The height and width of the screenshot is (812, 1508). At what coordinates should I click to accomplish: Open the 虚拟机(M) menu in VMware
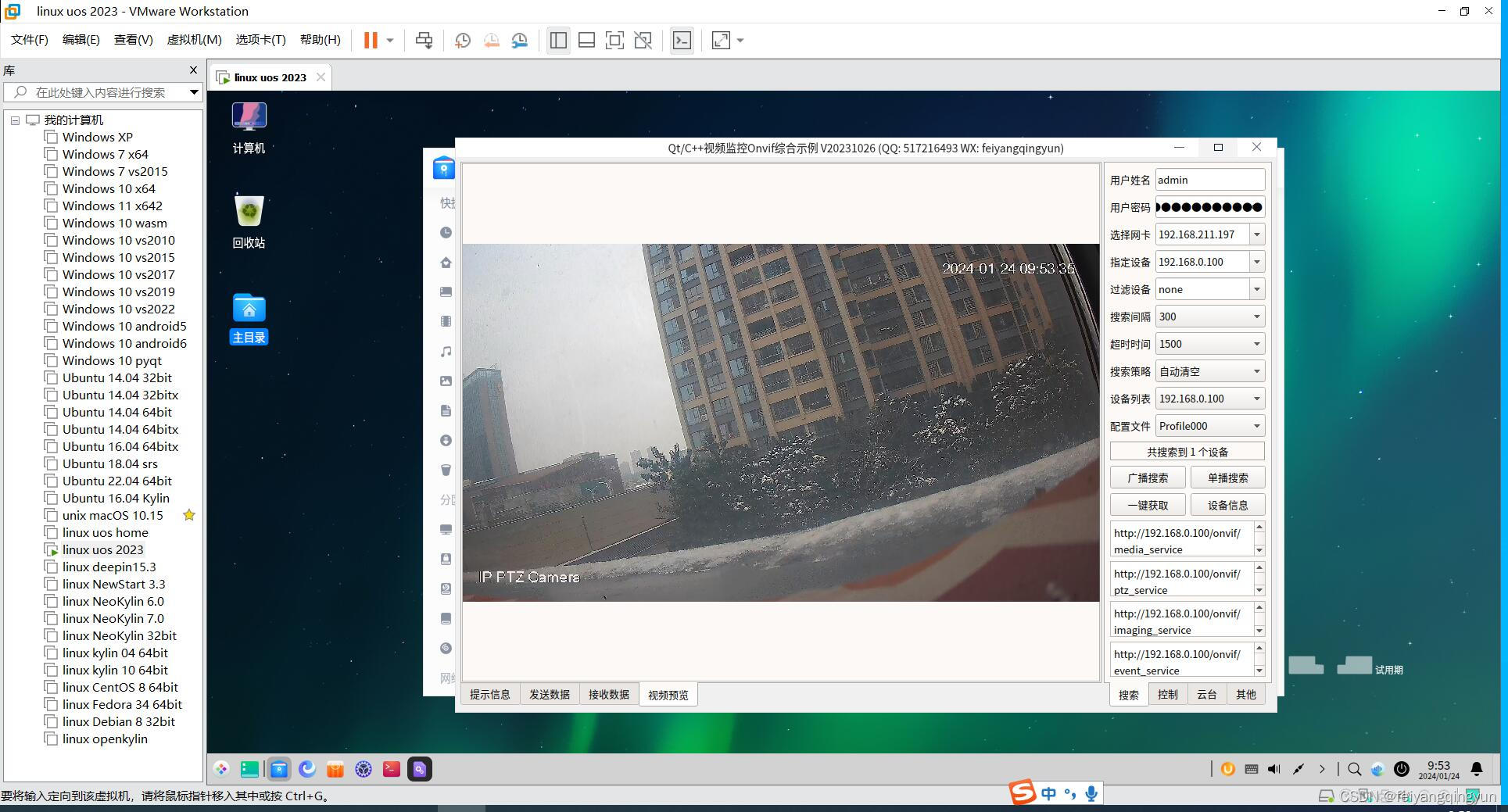193,39
